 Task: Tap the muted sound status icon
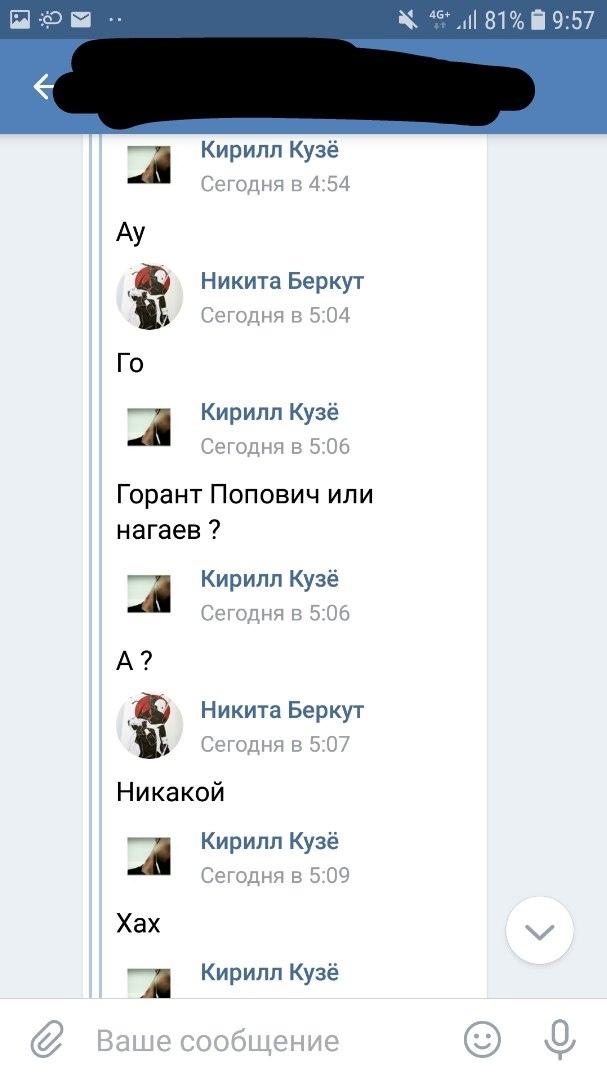[x=408, y=19]
